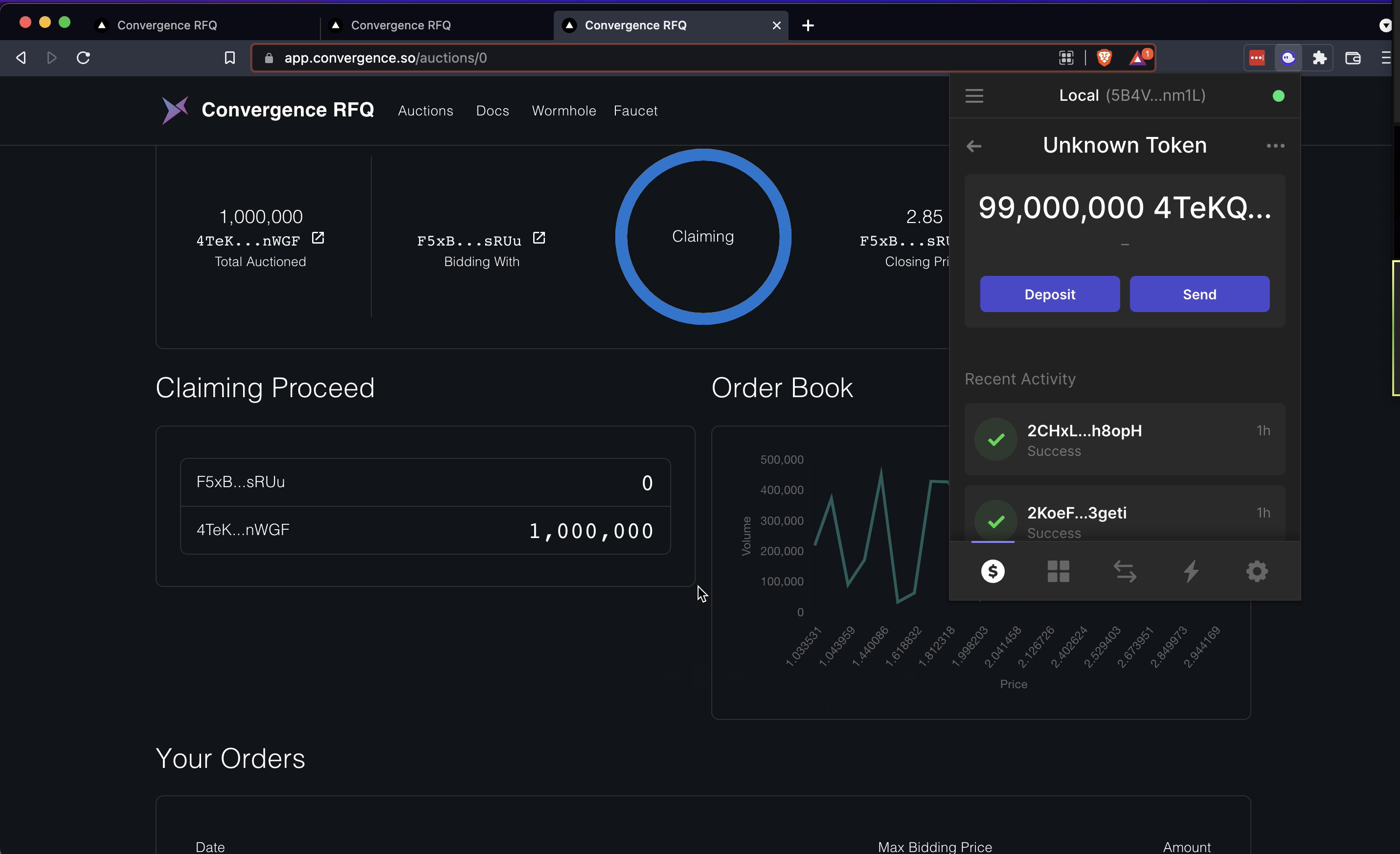
Task: Expand Unknown Token three-dots options
Action: (1275, 146)
